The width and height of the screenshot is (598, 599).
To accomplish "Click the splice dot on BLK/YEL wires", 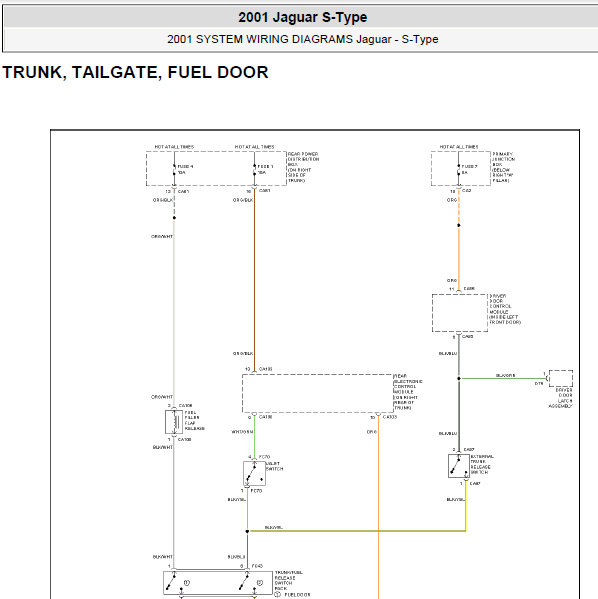I will (247, 531).
